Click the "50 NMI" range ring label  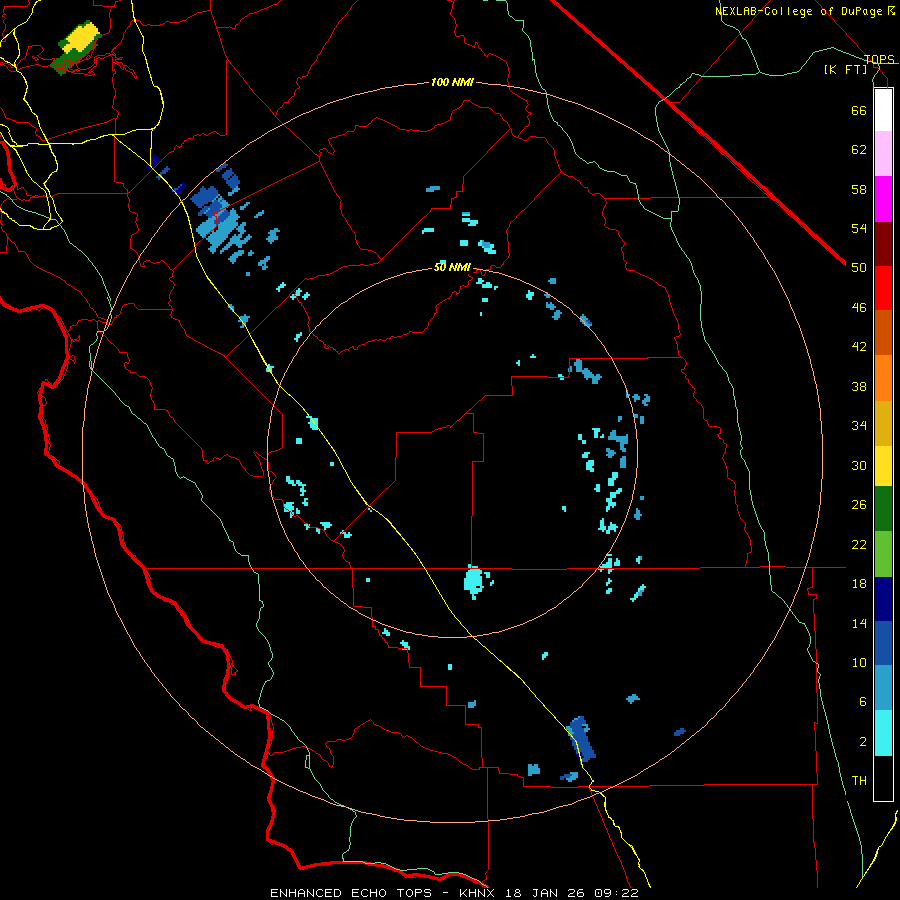[x=452, y=267]
